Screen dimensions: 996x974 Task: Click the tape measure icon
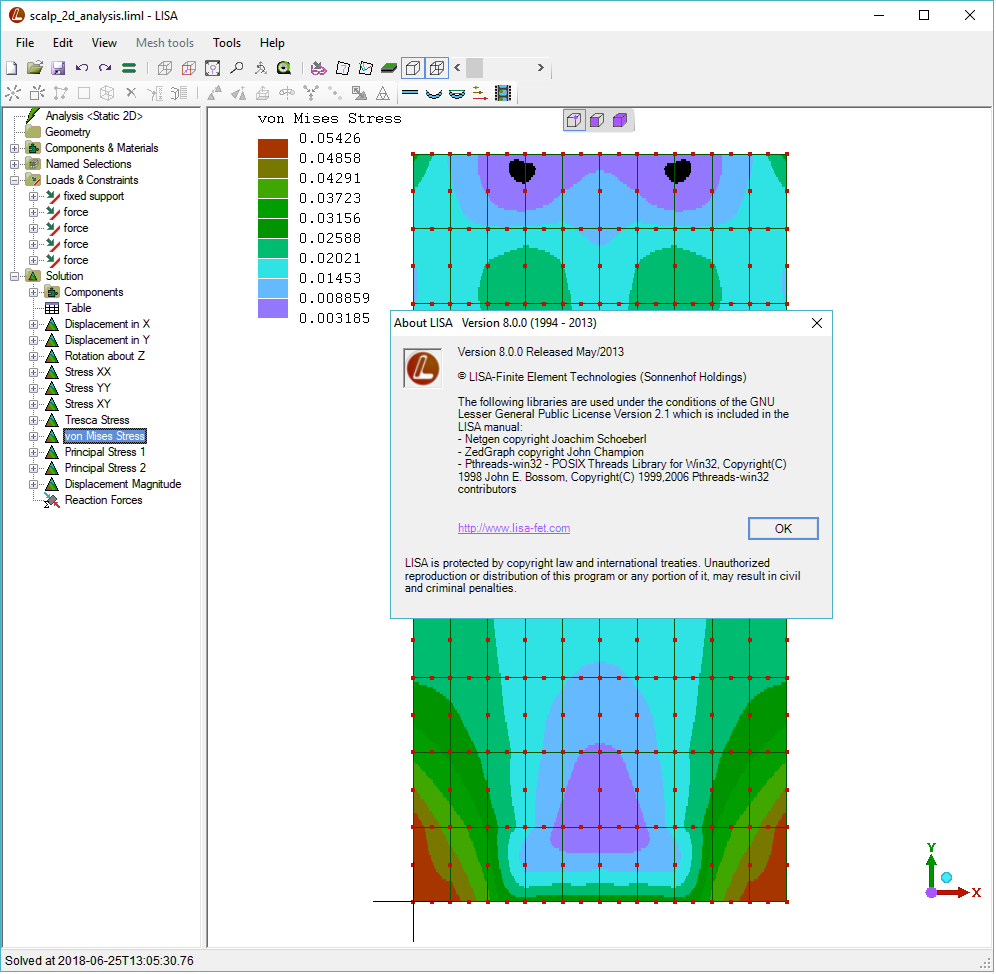click(283, 68)
